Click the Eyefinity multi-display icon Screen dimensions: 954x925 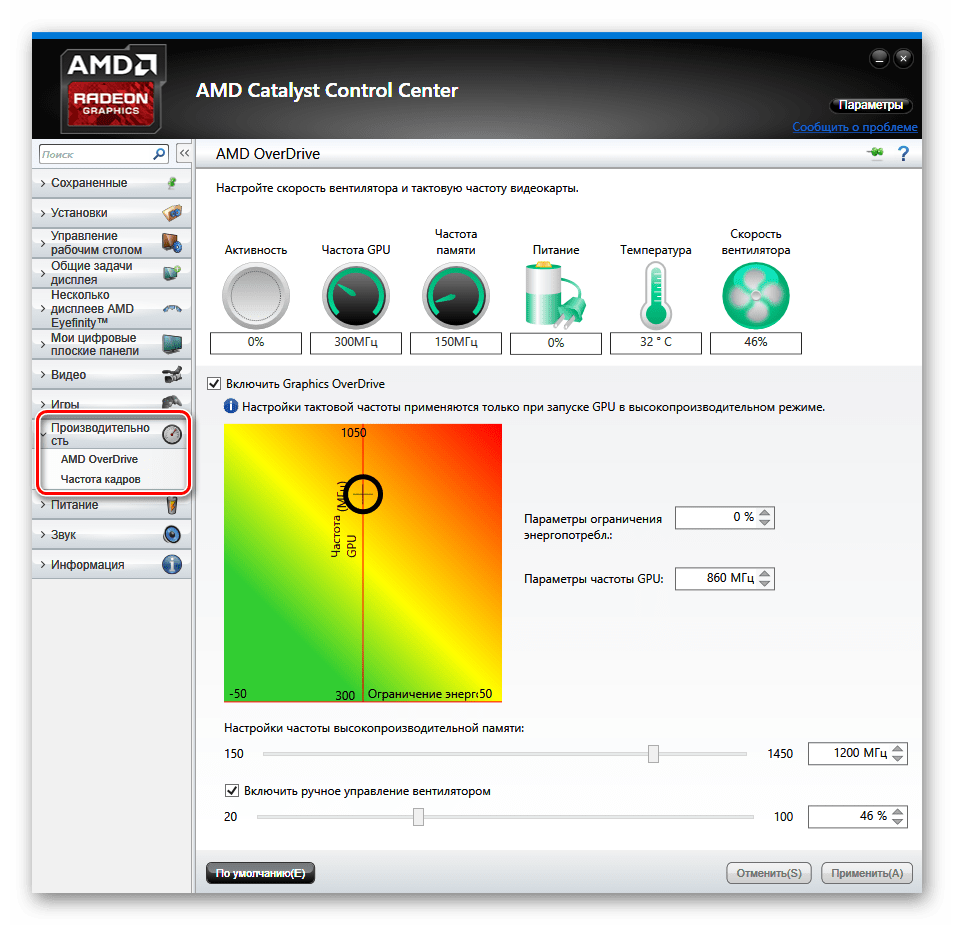pyautogui.click(x=172, y=309)
